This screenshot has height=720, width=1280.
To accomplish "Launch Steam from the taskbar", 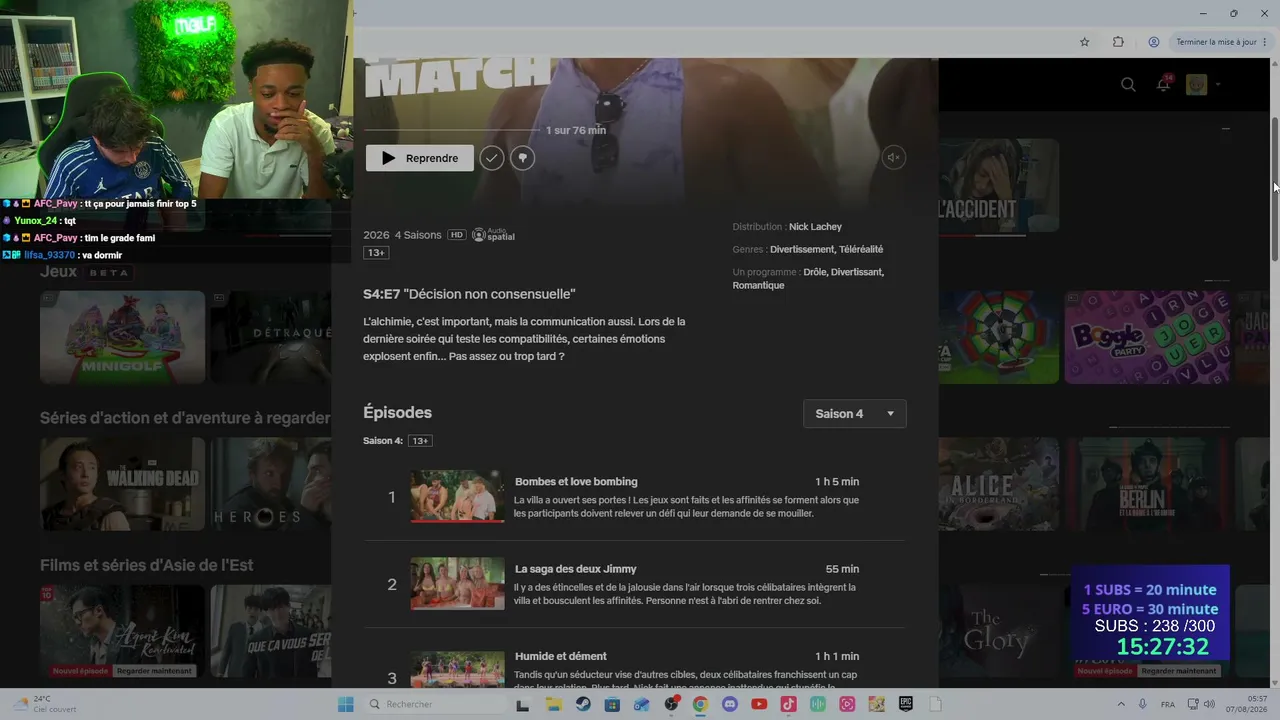I will 583,704.
